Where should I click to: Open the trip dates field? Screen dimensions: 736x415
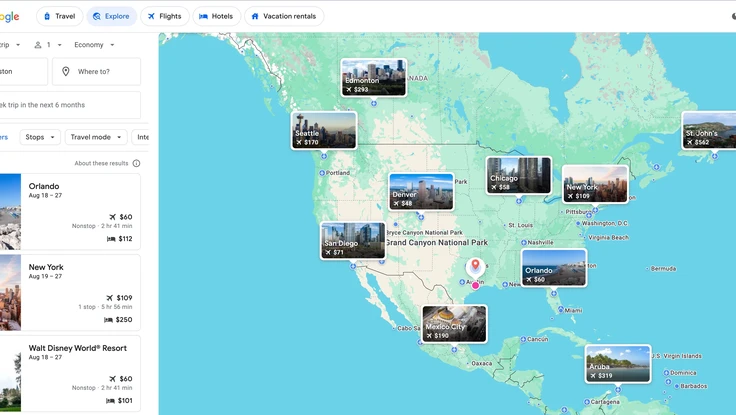click(70, 105)
